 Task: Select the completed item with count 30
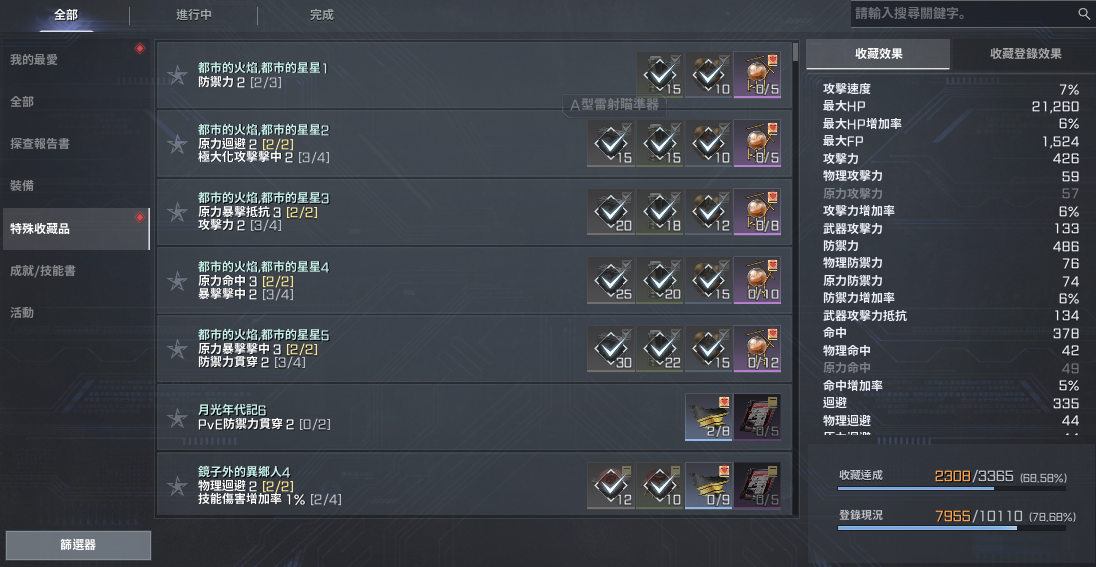[611, 349]
